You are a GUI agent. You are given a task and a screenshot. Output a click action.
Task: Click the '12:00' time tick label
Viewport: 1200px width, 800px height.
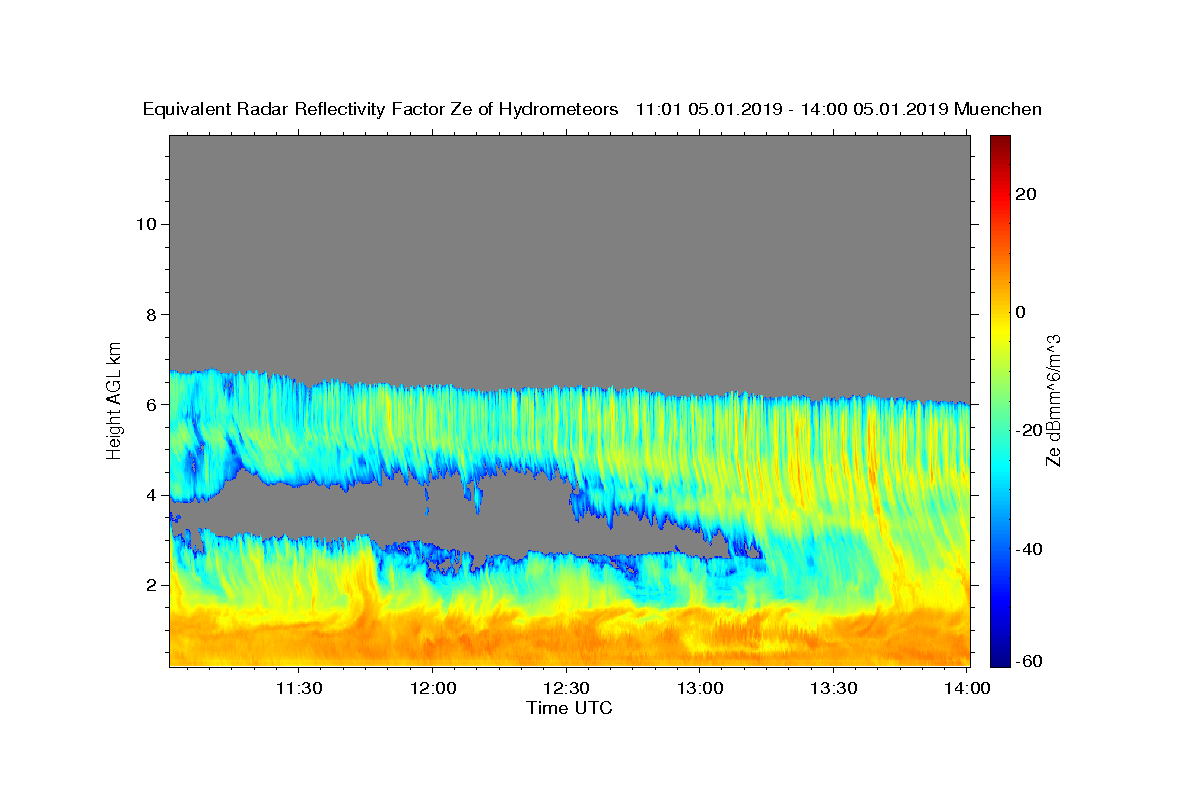click(x=433, y=688)
